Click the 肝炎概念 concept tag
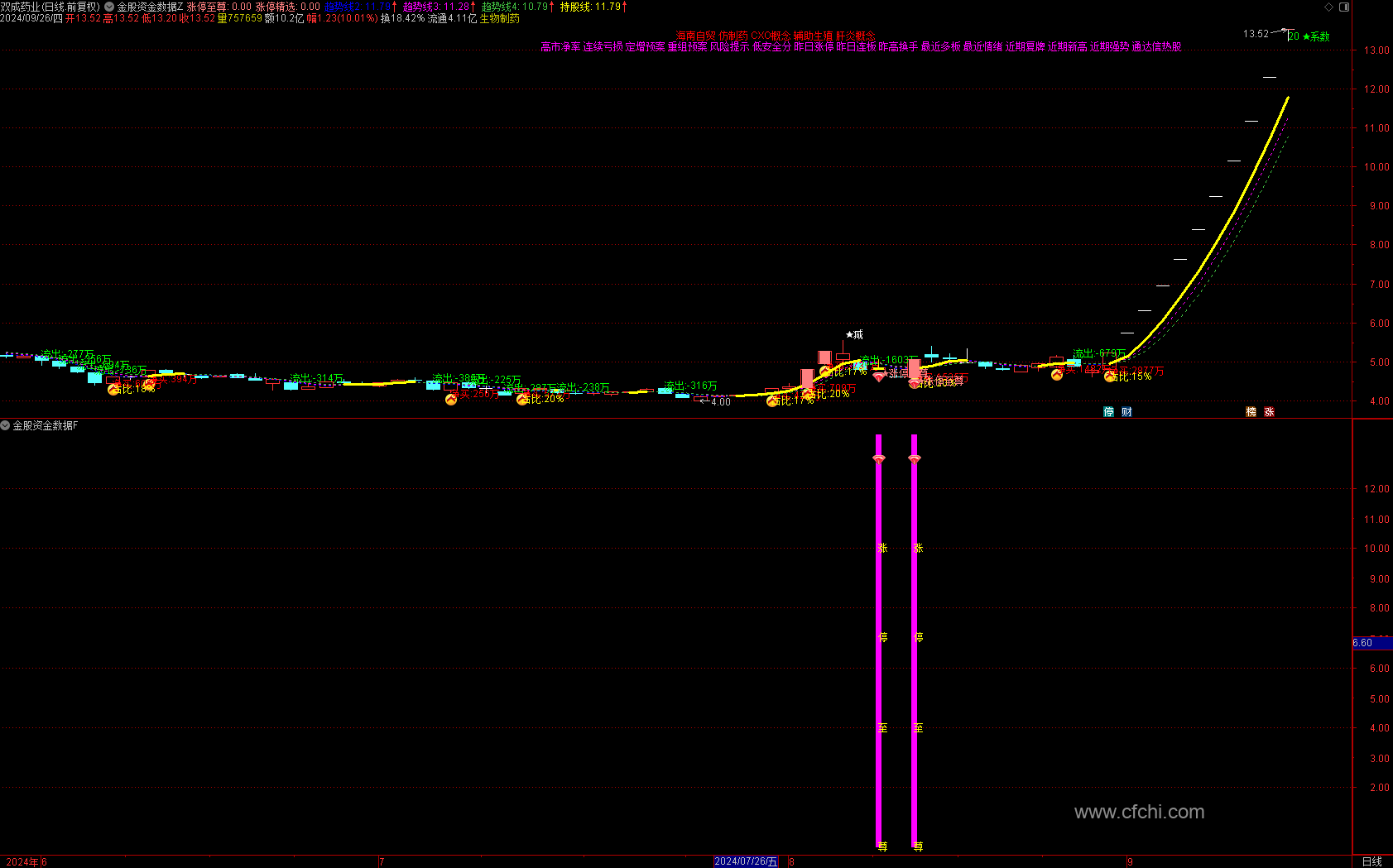Viewport: 1393px width, 868px height. [856, 36]
